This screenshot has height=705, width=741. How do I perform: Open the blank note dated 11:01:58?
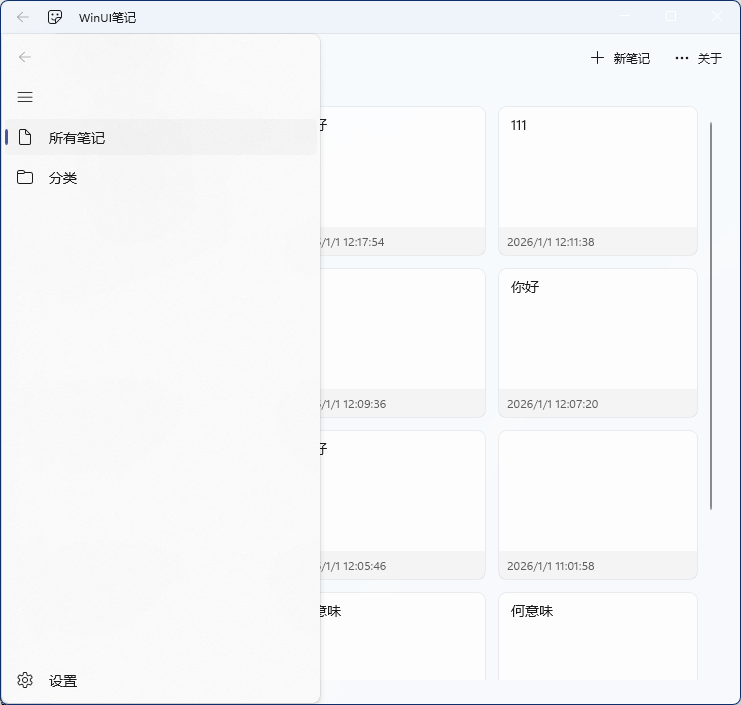point(597,490)
